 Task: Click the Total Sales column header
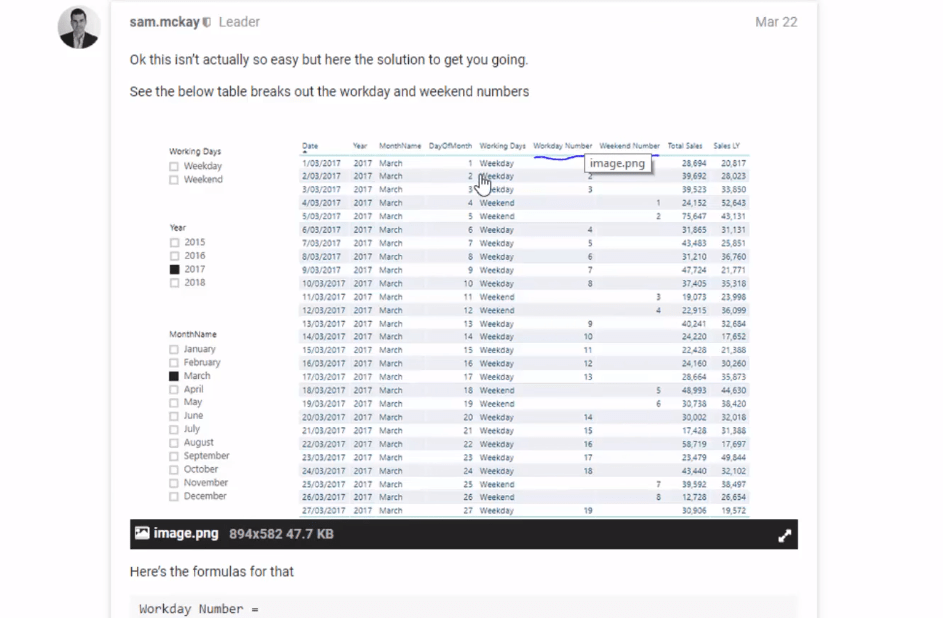[x=684, y=146]
